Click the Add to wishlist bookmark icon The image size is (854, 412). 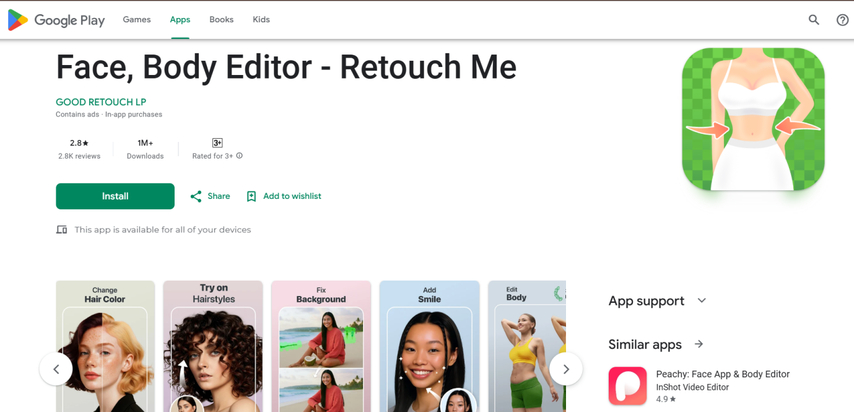tap(251, 196)
